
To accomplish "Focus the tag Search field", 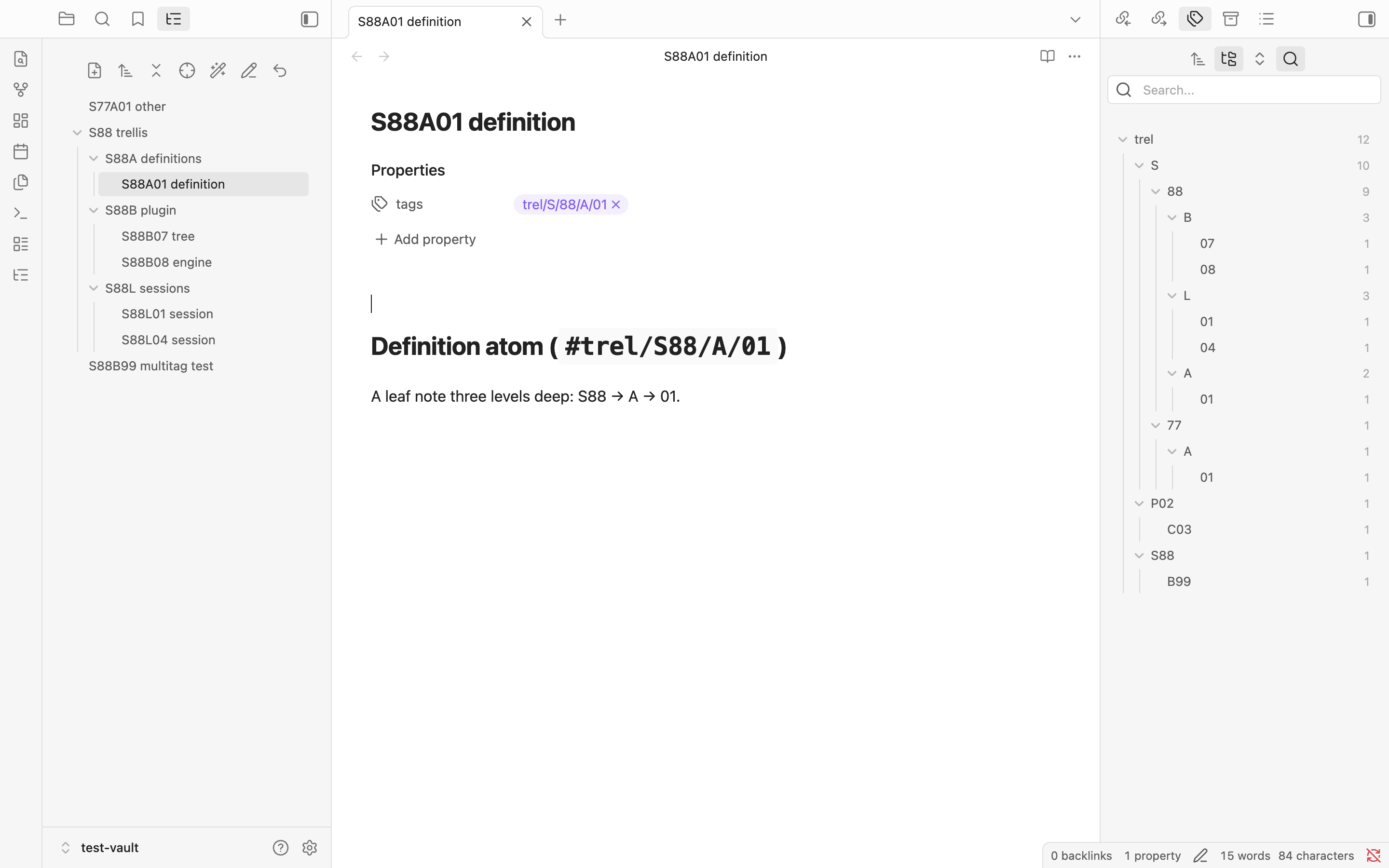I will click(1244, 90).
